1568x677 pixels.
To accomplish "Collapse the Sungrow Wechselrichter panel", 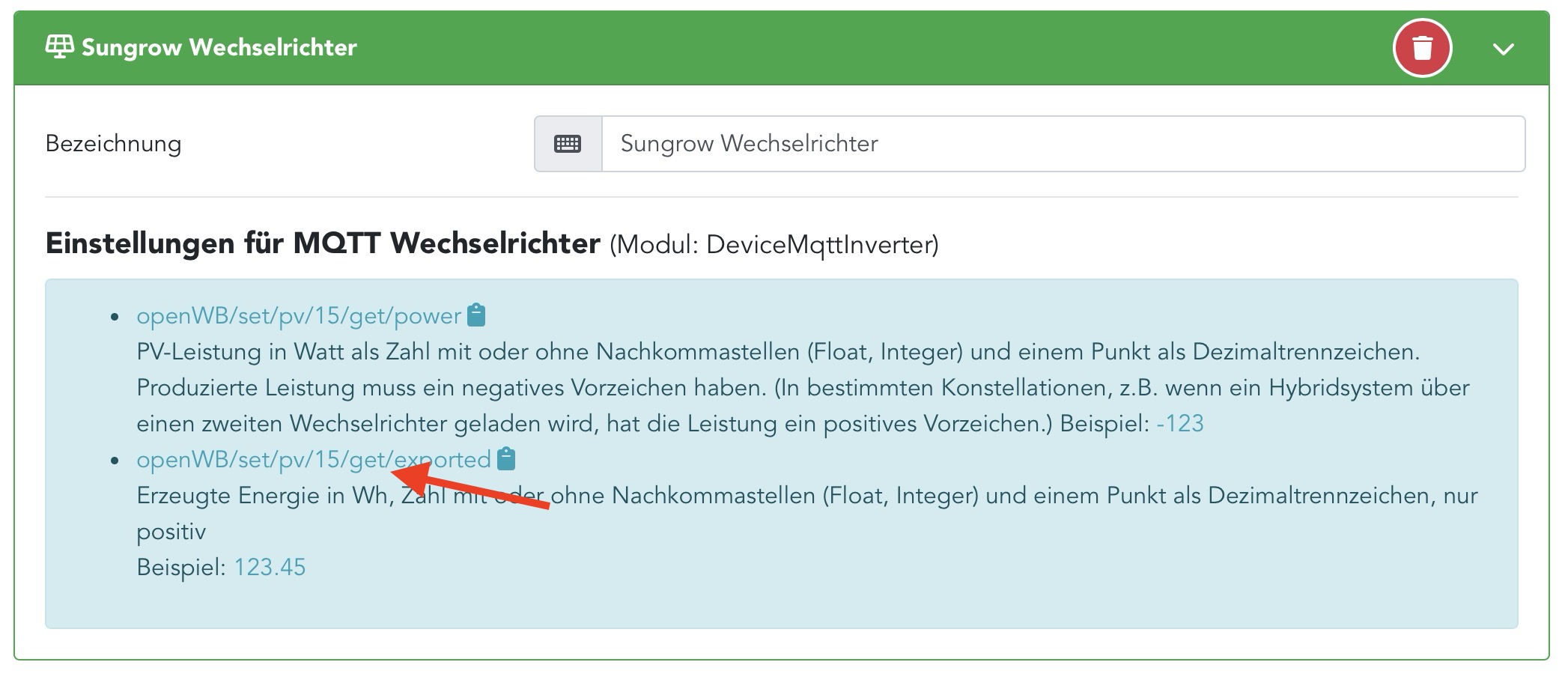I will pos(1503,49).
